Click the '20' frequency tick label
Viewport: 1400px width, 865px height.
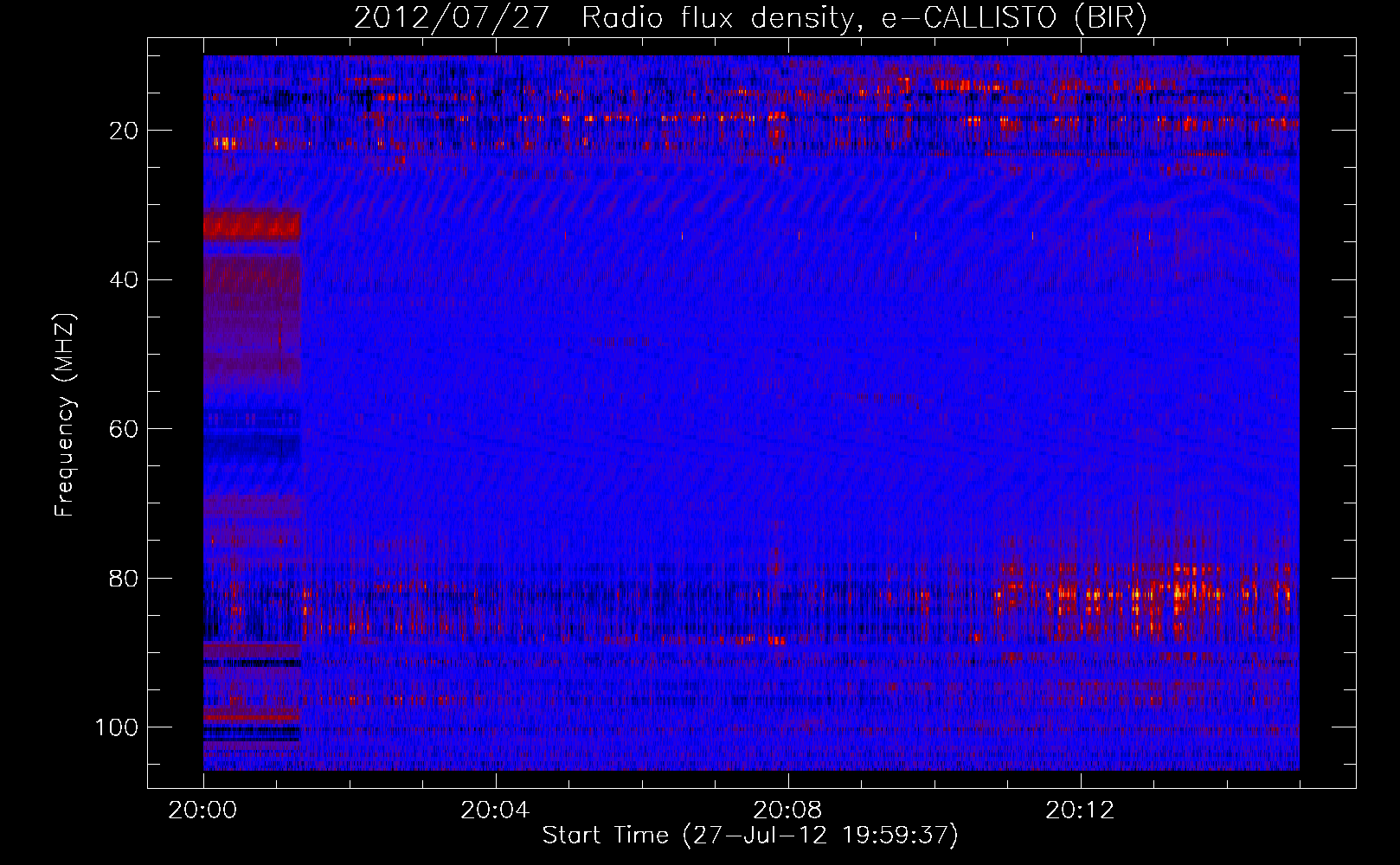(125, 131)
